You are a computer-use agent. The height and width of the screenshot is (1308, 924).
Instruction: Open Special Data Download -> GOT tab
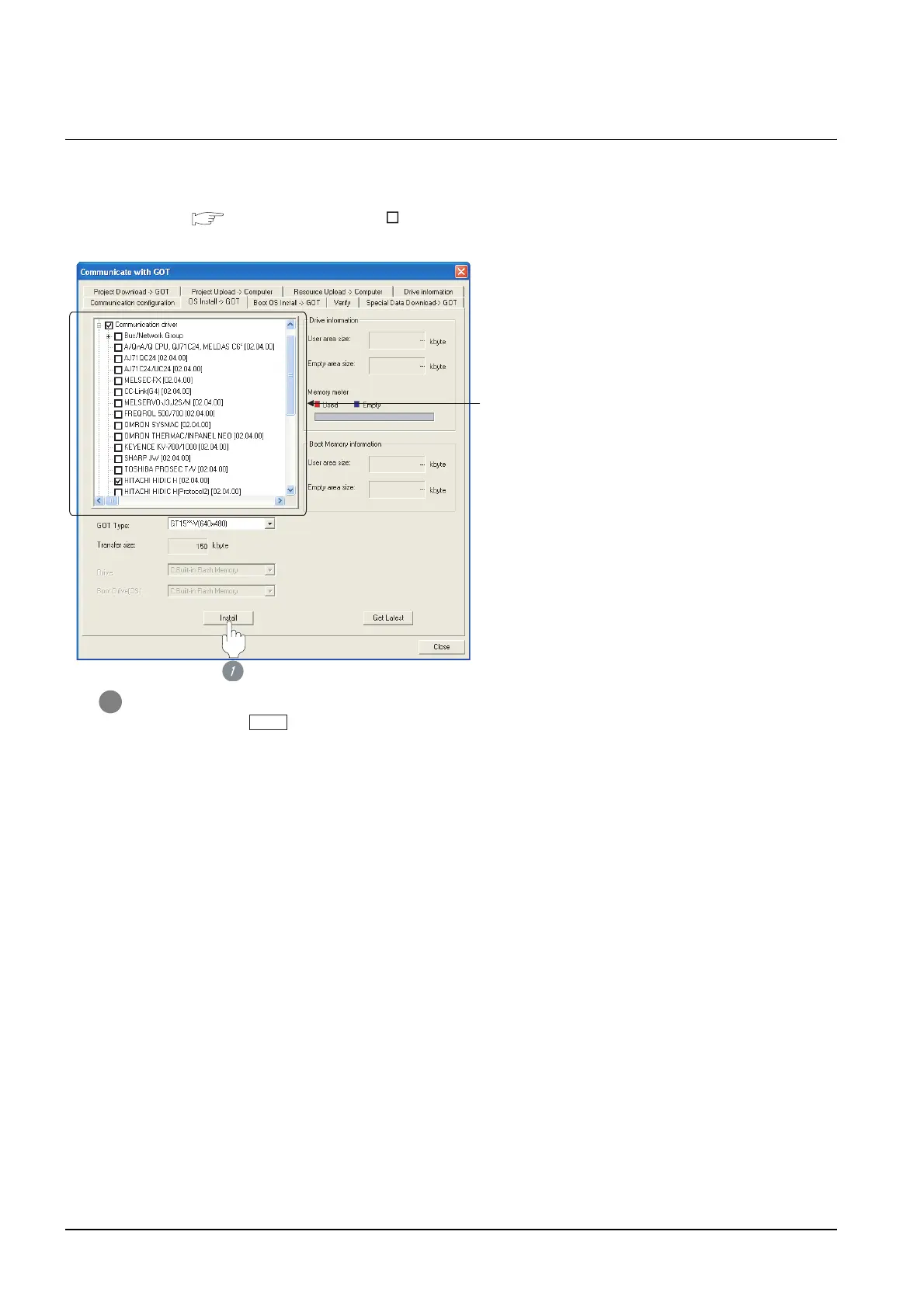pos(412,303)
